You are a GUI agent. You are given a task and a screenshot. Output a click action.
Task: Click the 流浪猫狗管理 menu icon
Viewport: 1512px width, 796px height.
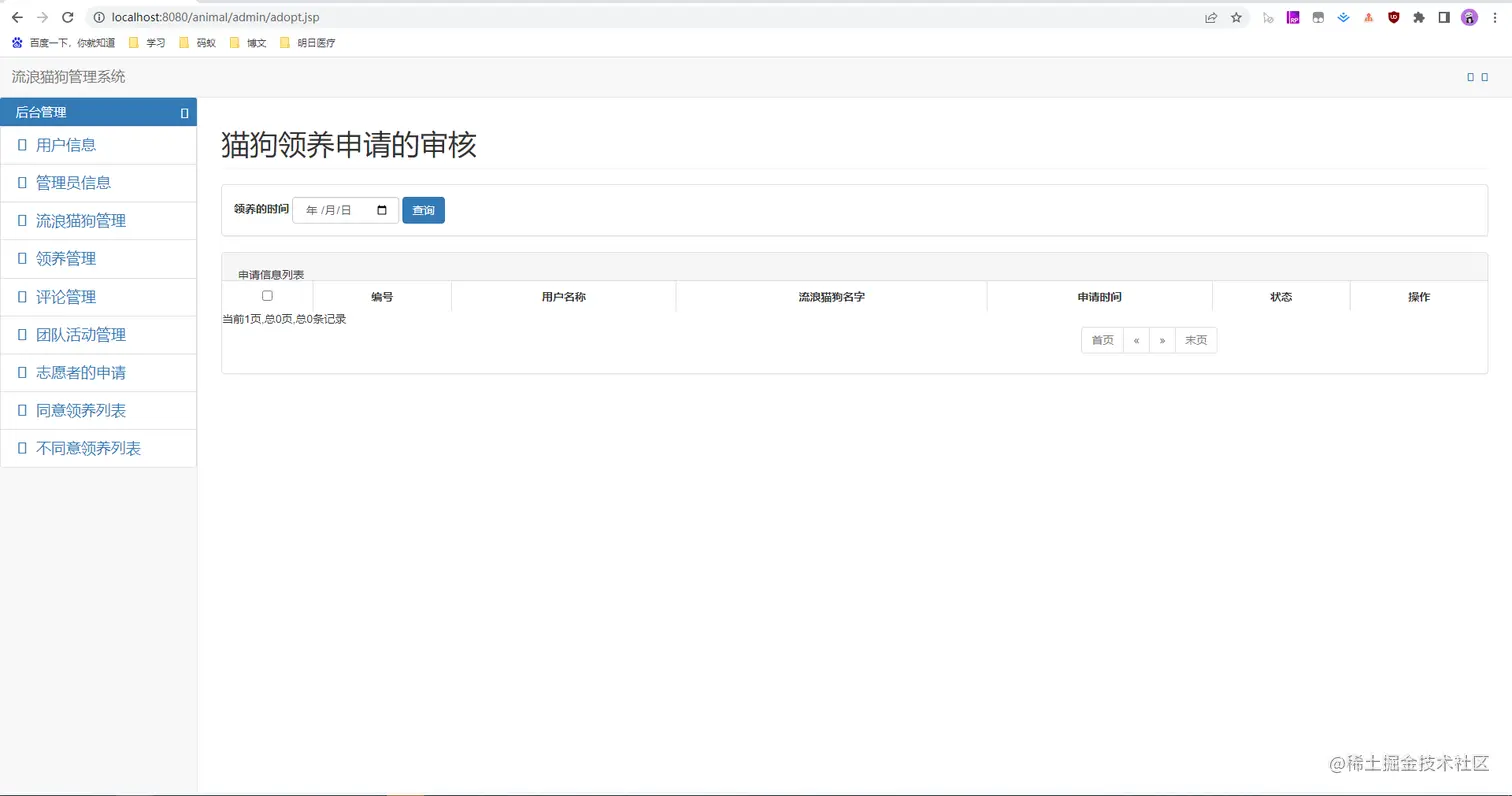[x=22, y=220]
